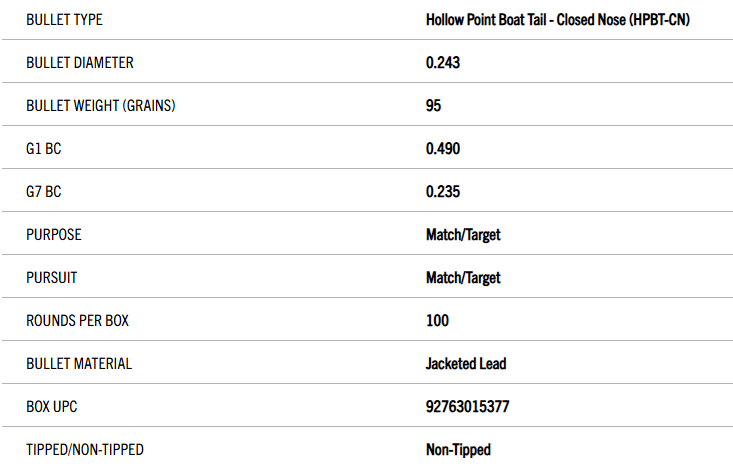Screen dimensions: 733x469
Task: Click the PURPOSE row label
Action: (54, 234)
